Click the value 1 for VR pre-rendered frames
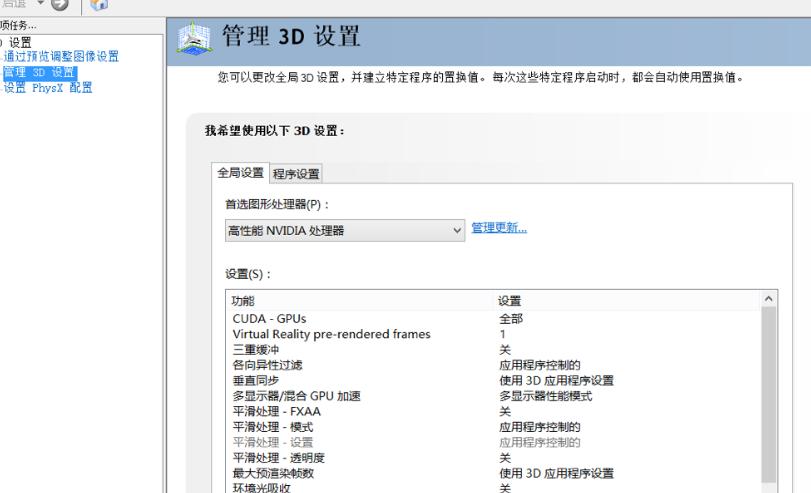 click(502, 334)
